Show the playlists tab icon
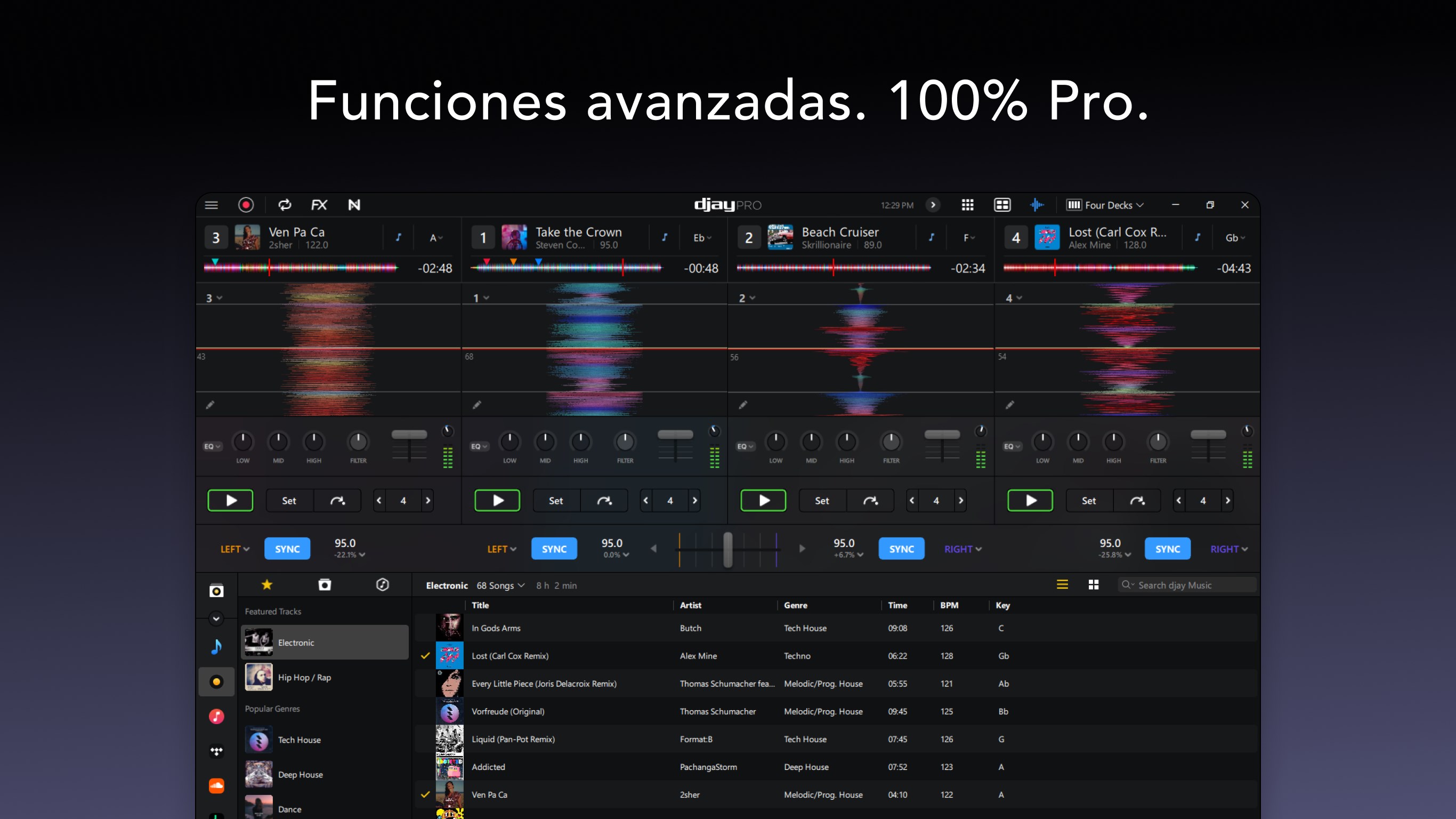Screen dimensions: 1456x819 pyautogui.click(x=325, y=585)
